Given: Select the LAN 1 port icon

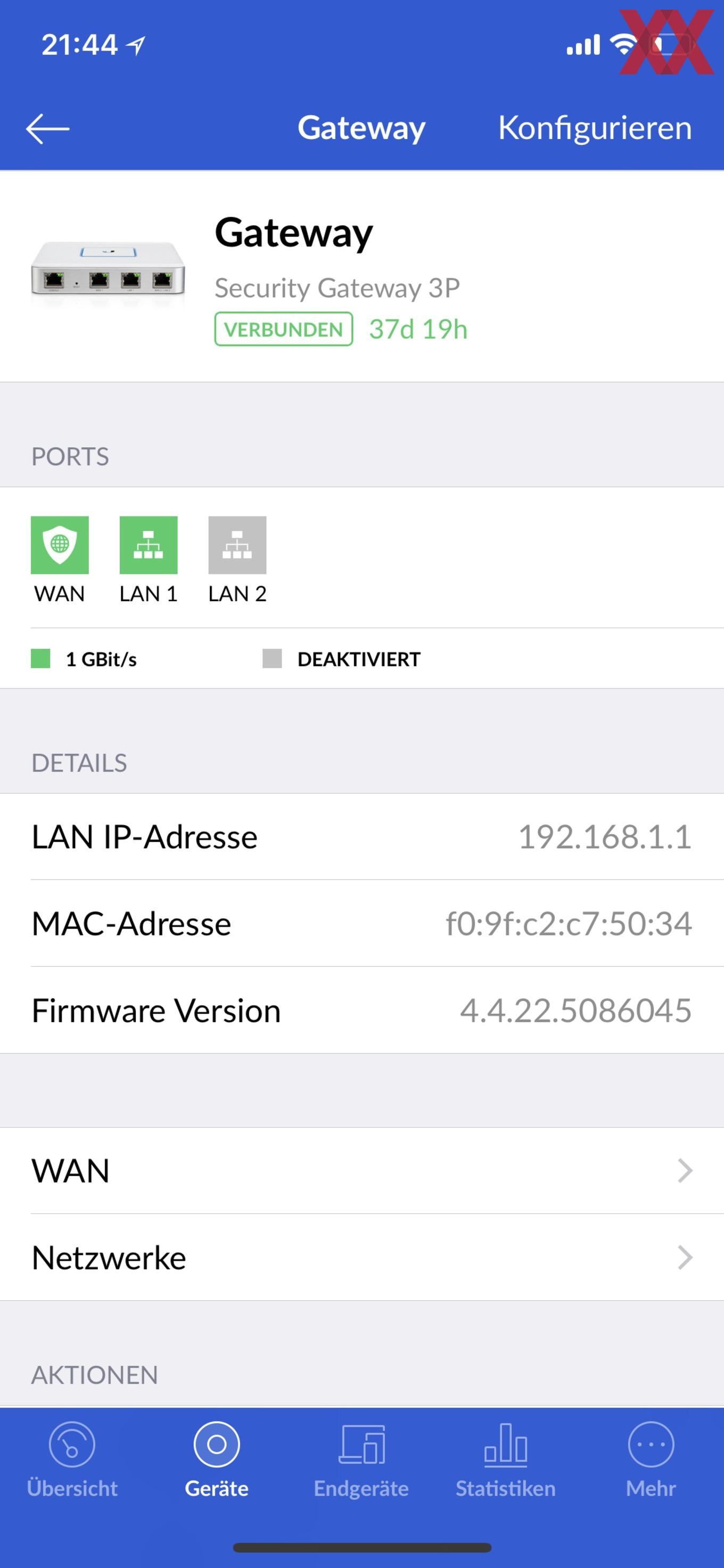Looking at the screenshot, I should (149, 545).
